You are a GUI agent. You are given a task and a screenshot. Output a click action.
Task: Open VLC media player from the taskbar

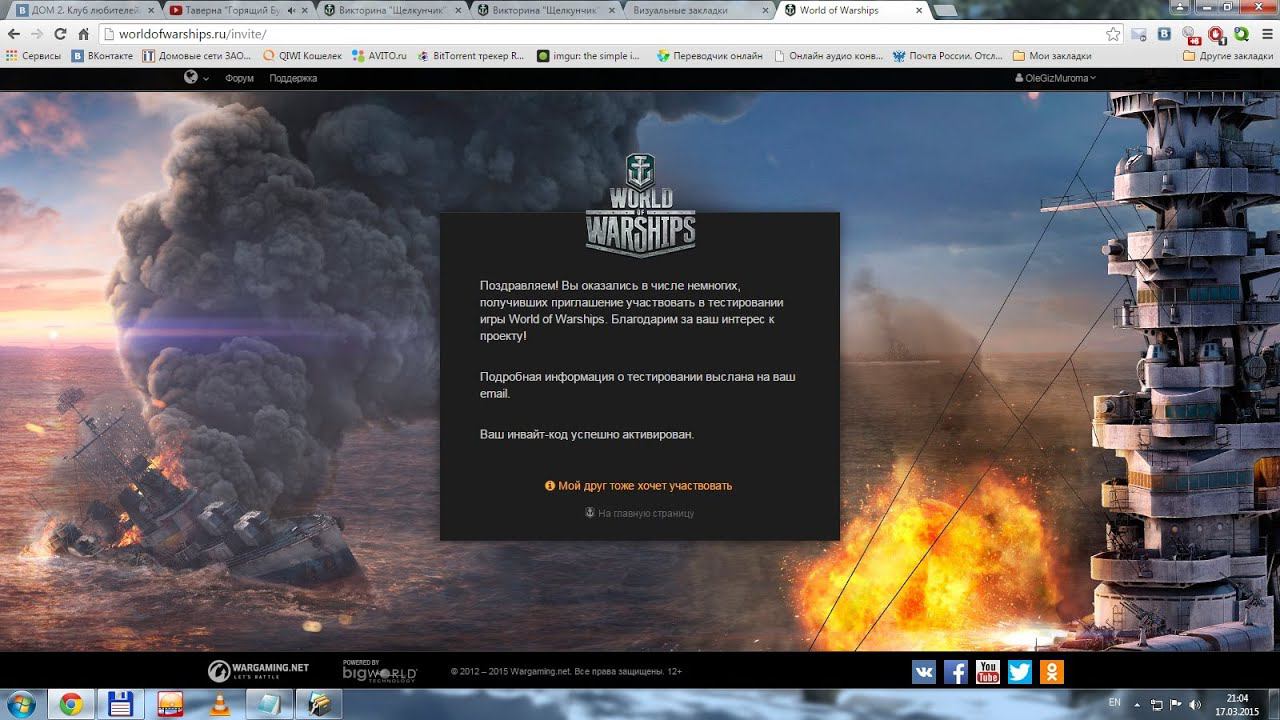pyautogui.click(x=219, y=704)
